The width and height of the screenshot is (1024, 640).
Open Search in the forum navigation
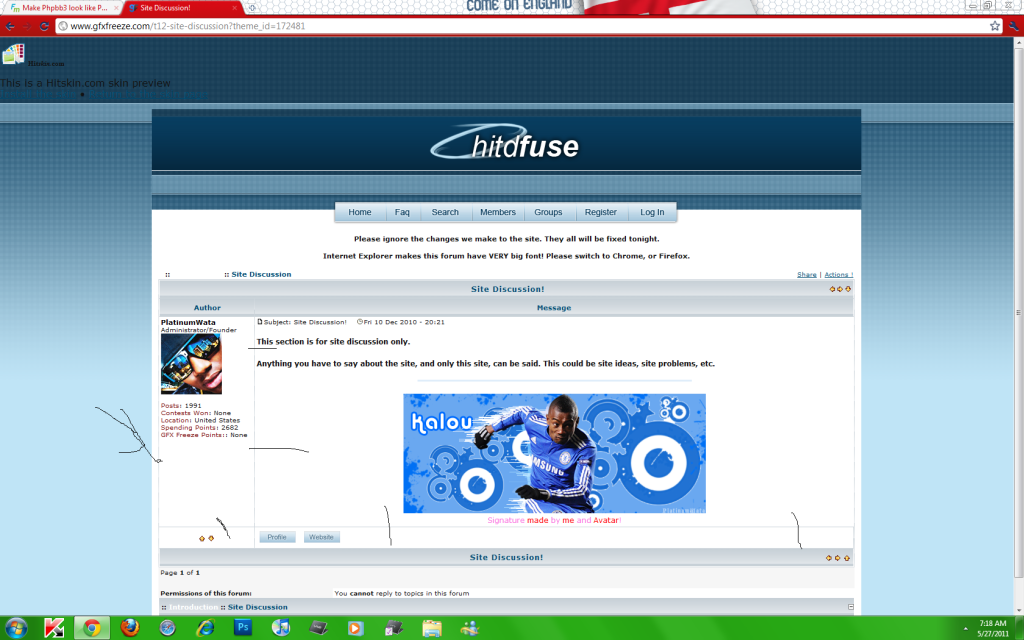(x=445, y=212)
